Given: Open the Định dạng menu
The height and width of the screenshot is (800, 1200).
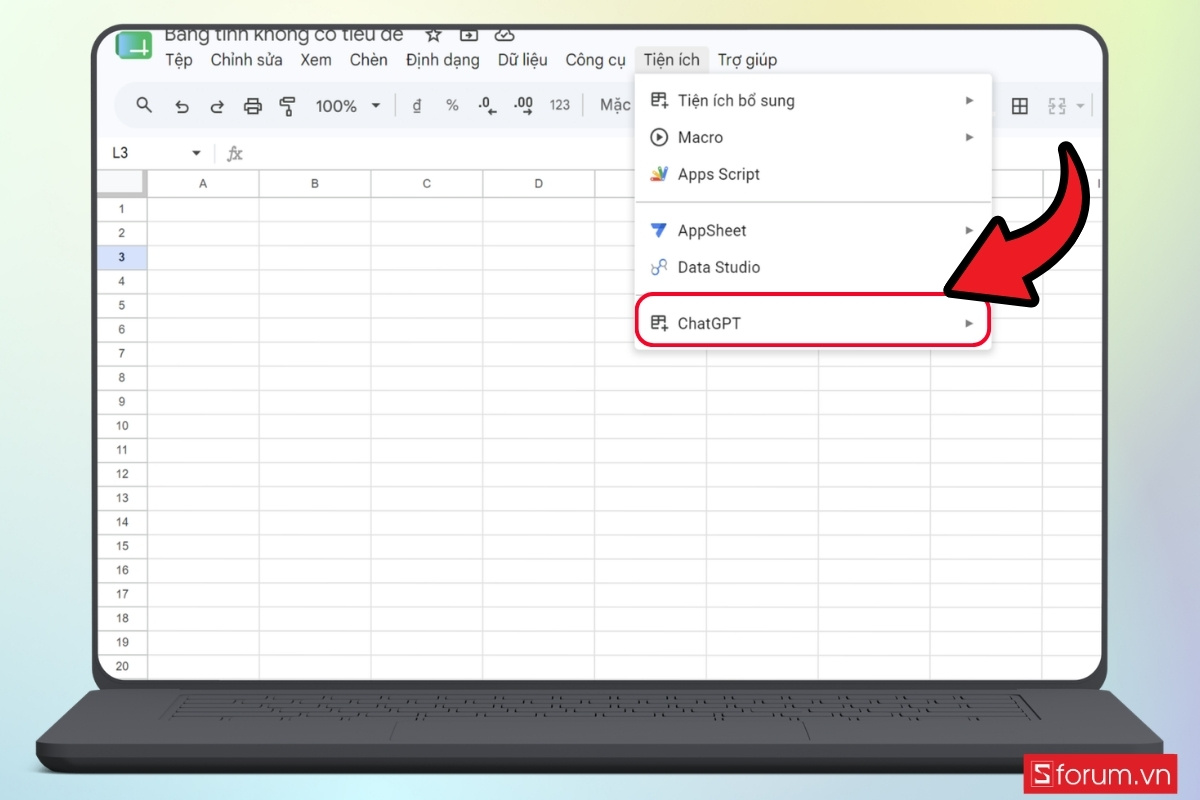Looking at the screenshot, I should click(442, 60).
